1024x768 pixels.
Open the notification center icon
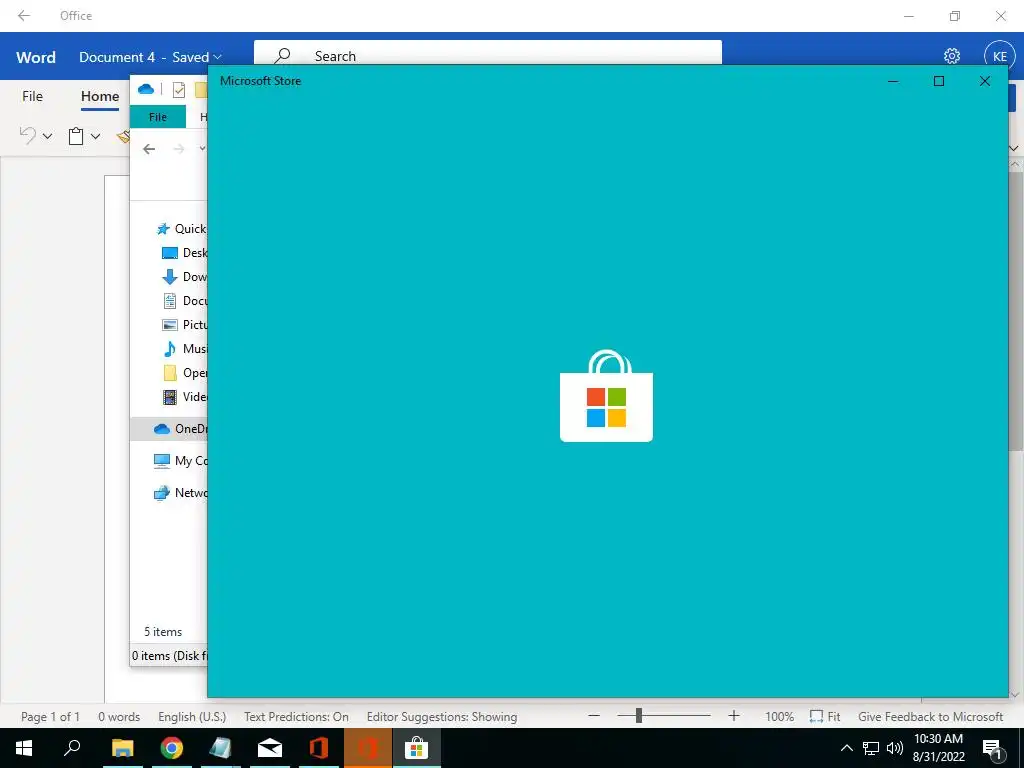pyautogui.click(x=992, y=748)
